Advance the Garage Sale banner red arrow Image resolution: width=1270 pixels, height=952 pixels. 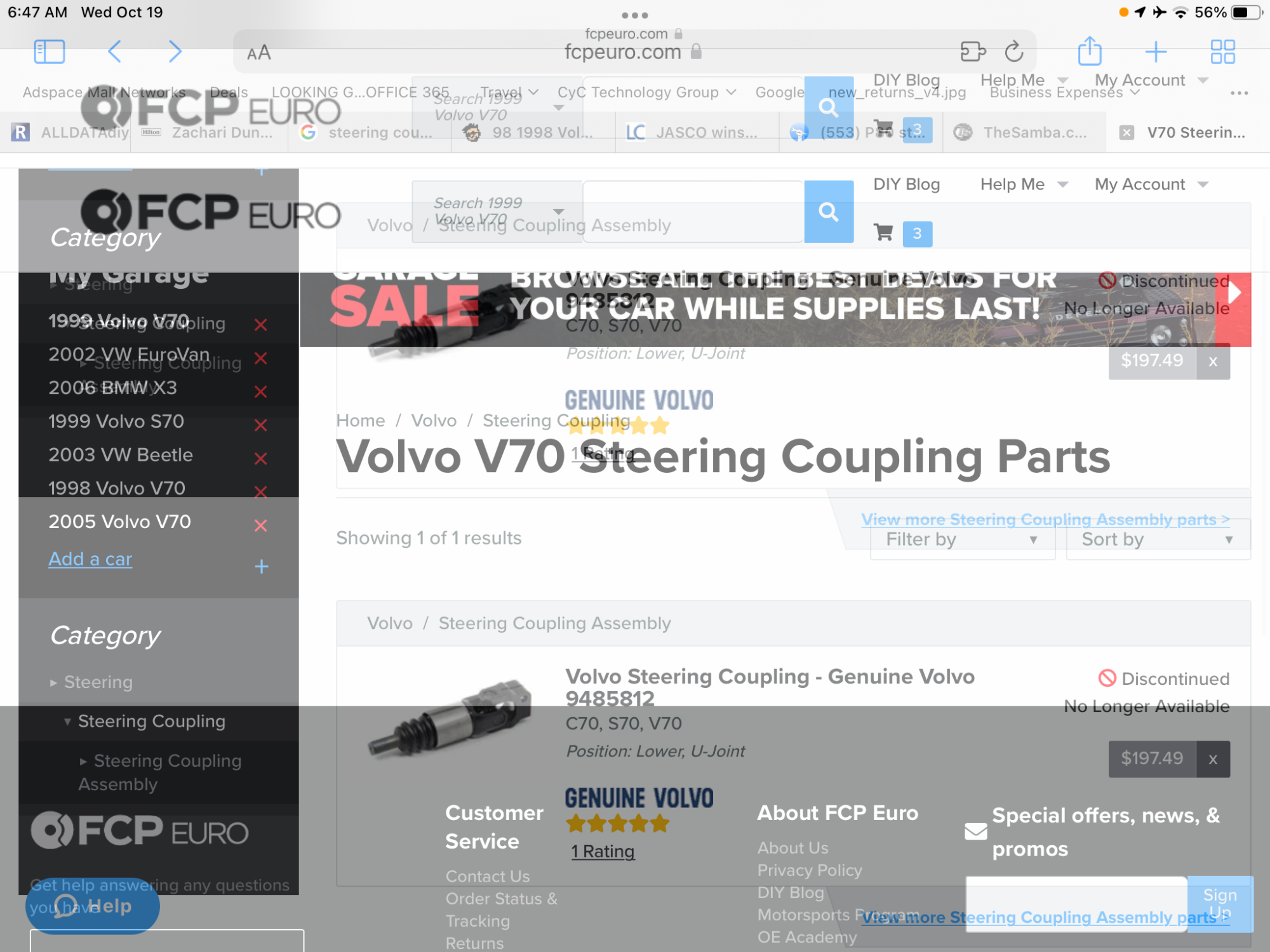click(1233, 293)
